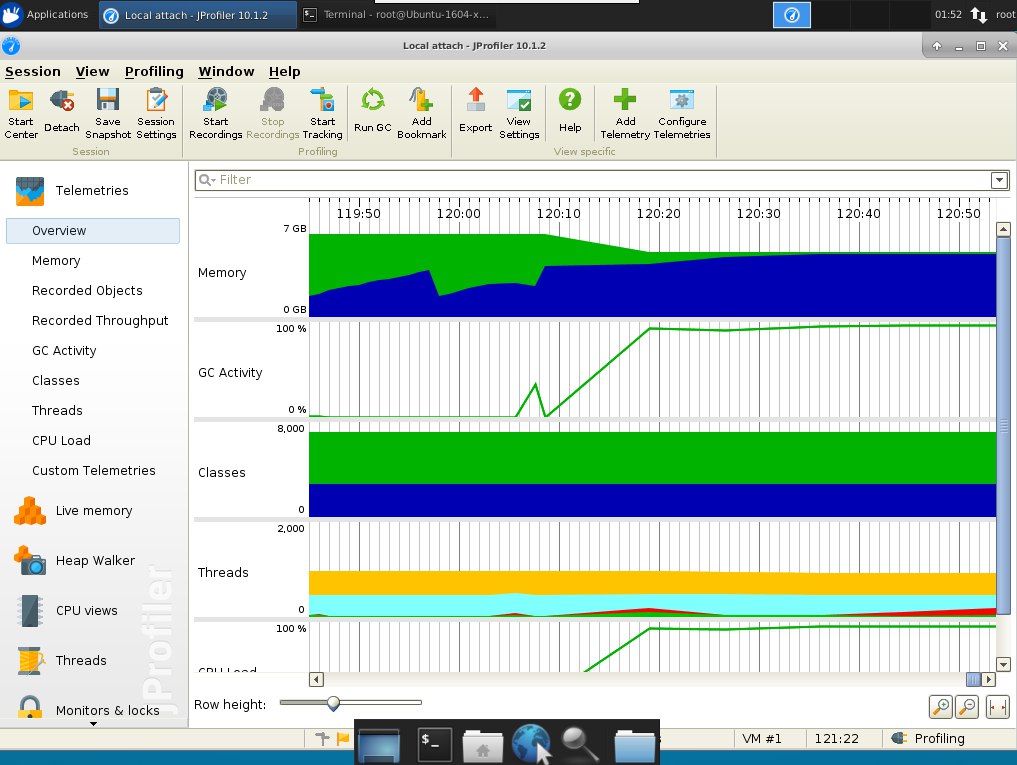Open Configure Telemetries

pos(682,113)
